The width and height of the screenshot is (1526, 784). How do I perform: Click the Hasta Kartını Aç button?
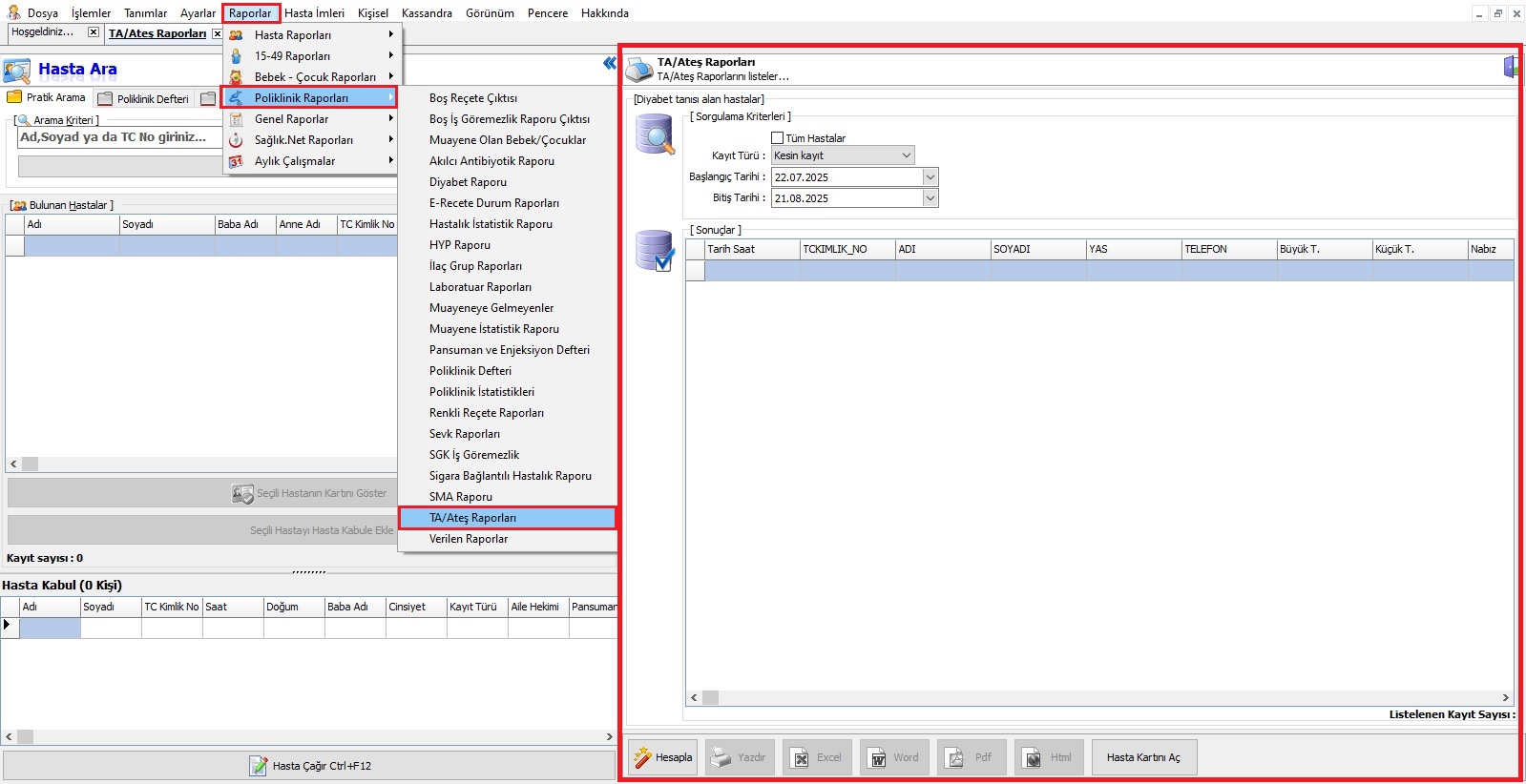pos(1142,757)
